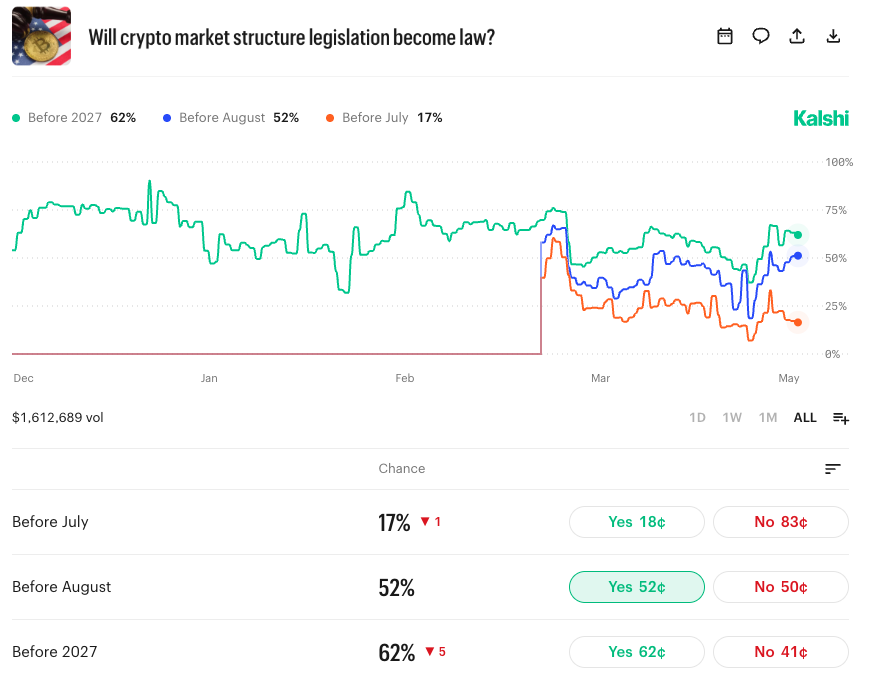This screenshot has height=682, width=888.
Task: Open the sort icon in Chance header
Action: click(x=832, y=468)
